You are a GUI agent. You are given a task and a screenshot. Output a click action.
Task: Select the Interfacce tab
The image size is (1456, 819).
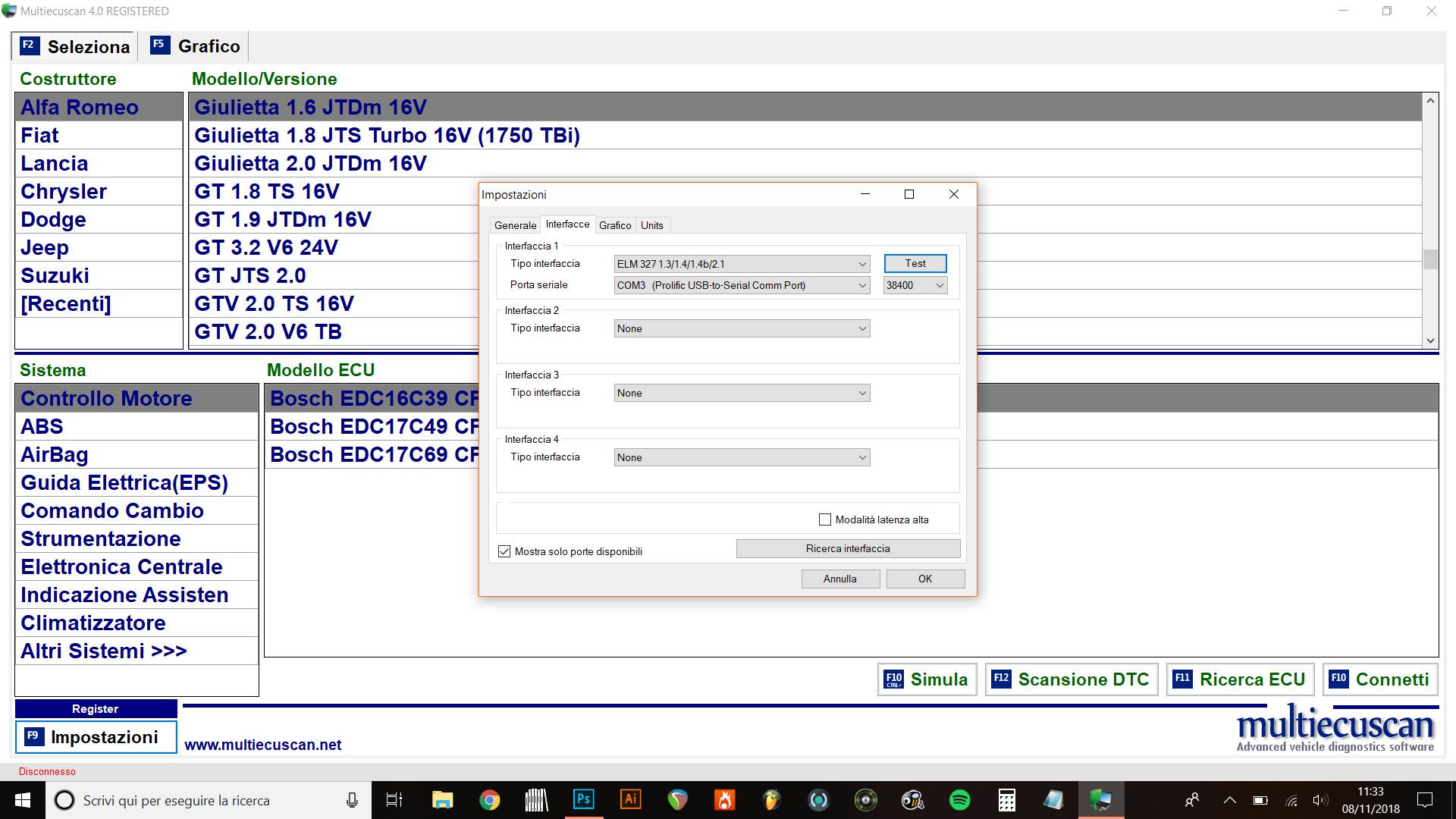[567, 224]
